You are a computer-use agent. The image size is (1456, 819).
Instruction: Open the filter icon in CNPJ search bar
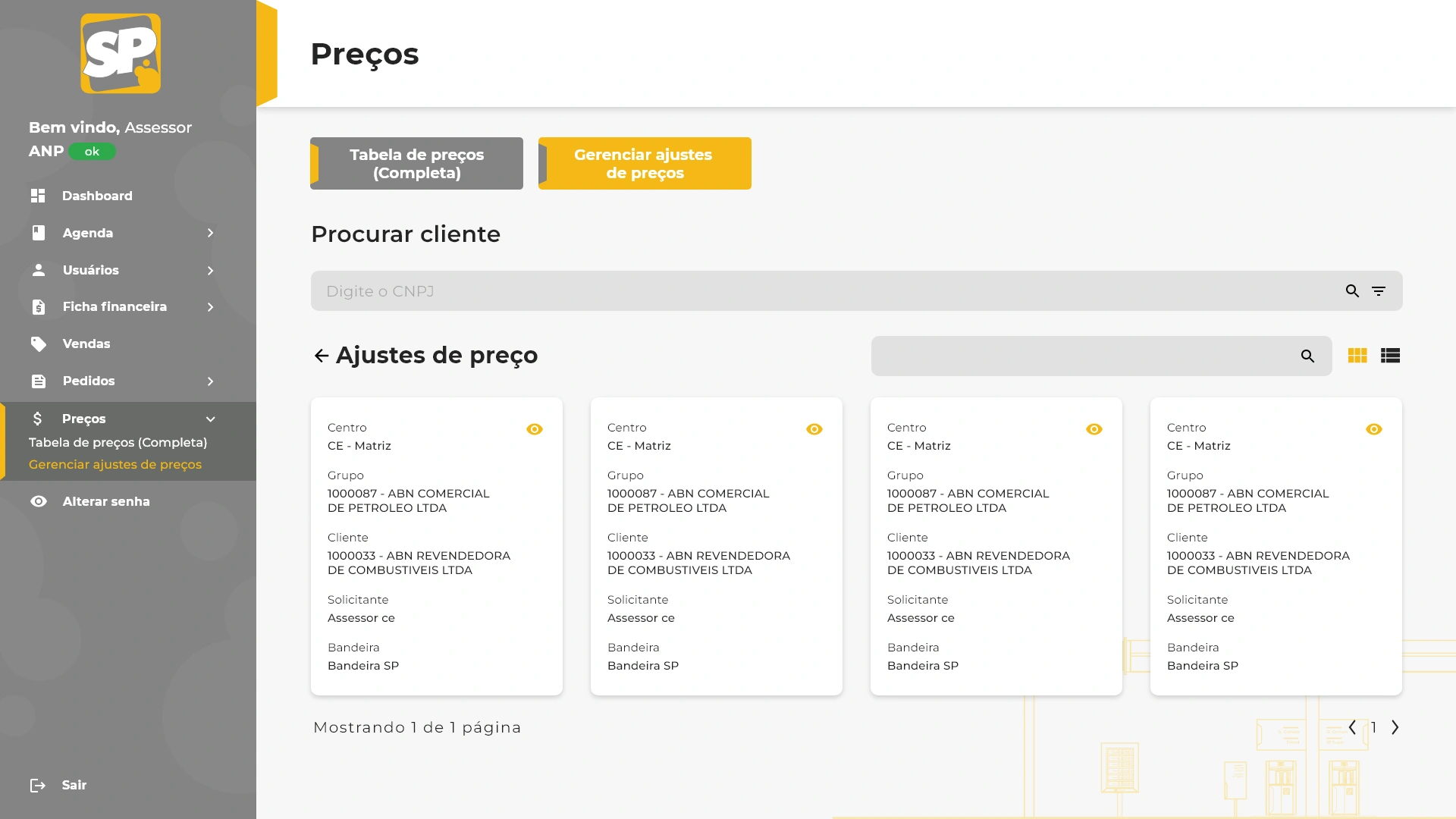1379,291
